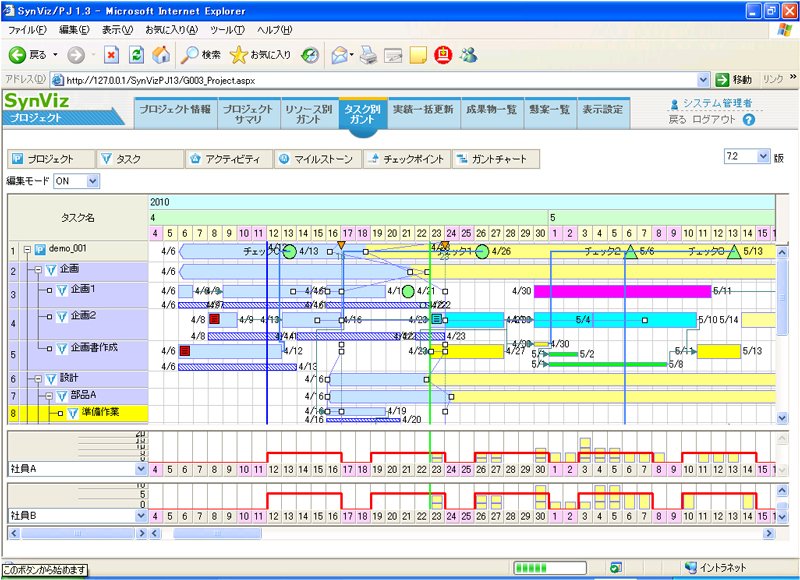This screenshot has width=800, height=580.
Task: Click the Stop page loading icon
Action: [112, 55]
